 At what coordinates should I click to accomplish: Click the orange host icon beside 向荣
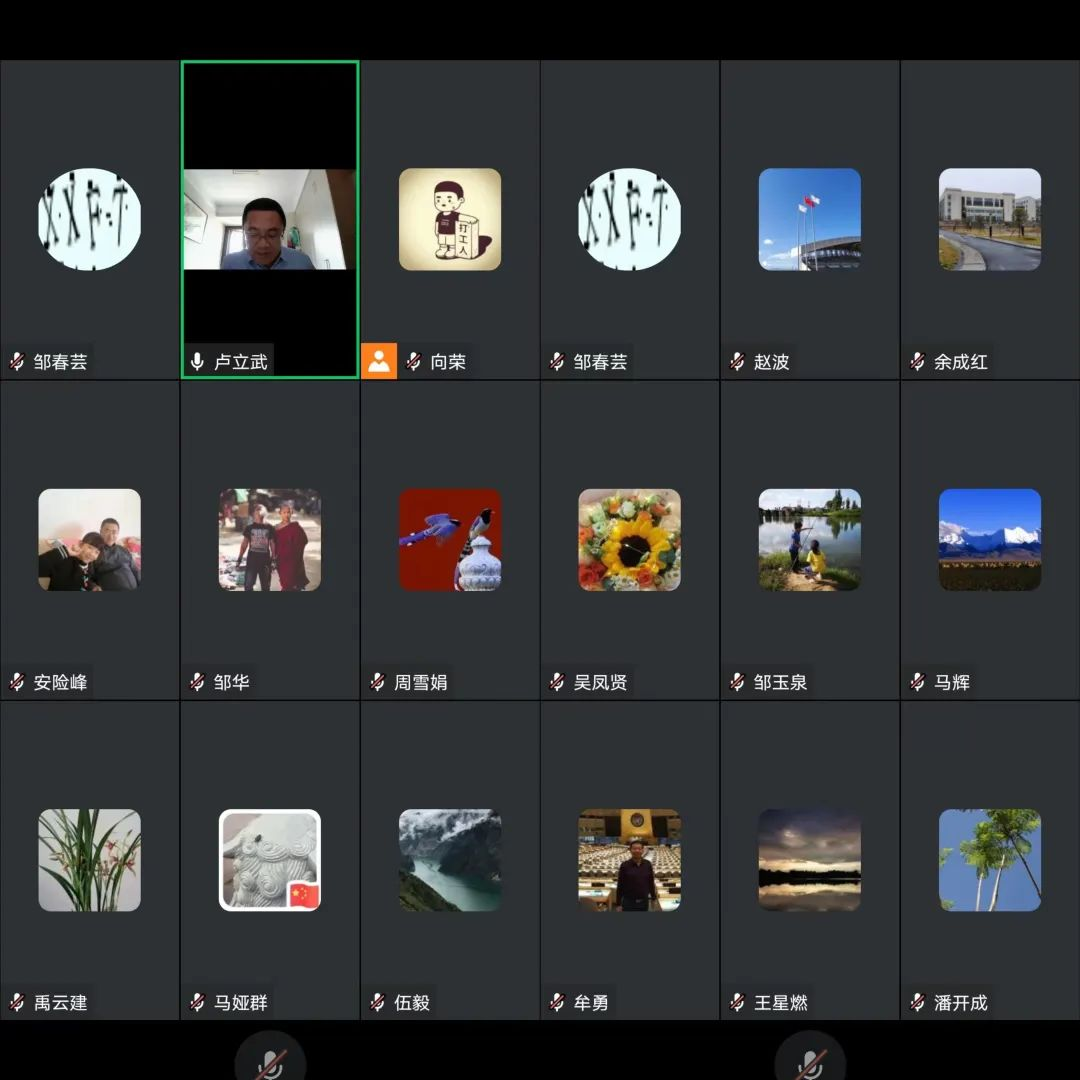(379, 361)
